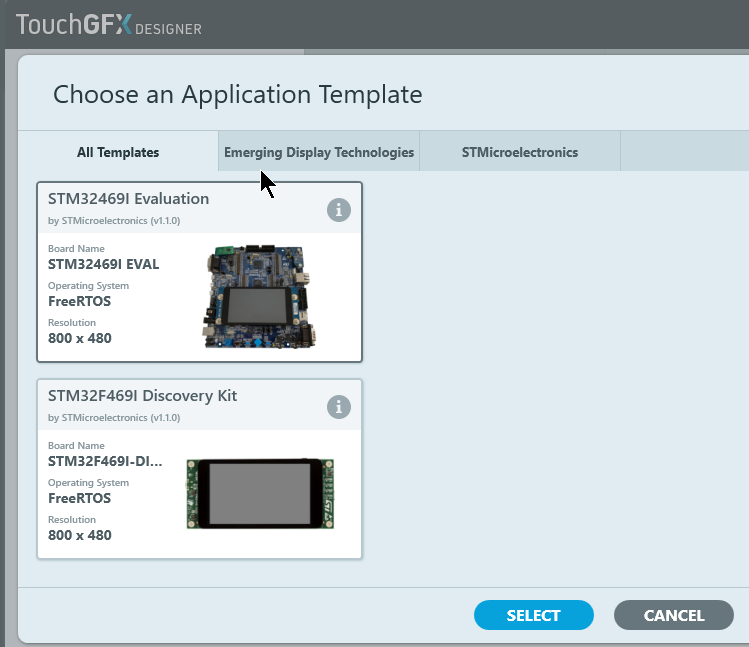Viewport: 749px width, 647px height.
Task: Click truncated board name STM32F469I-DI...
Action: click(105, 461)
